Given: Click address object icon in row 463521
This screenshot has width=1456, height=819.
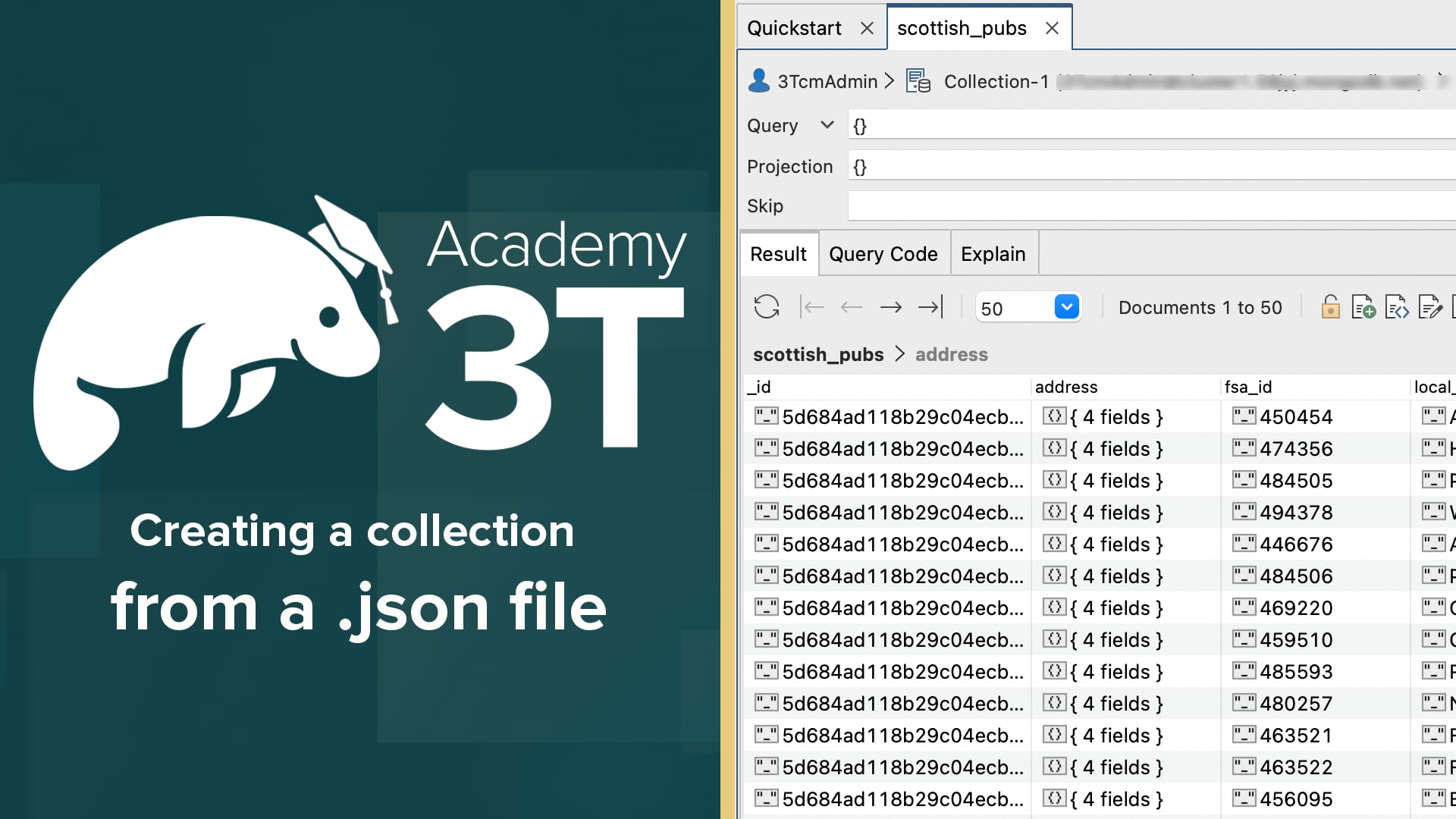Looking at the screenshot, I should click(x=1054, y=734).
